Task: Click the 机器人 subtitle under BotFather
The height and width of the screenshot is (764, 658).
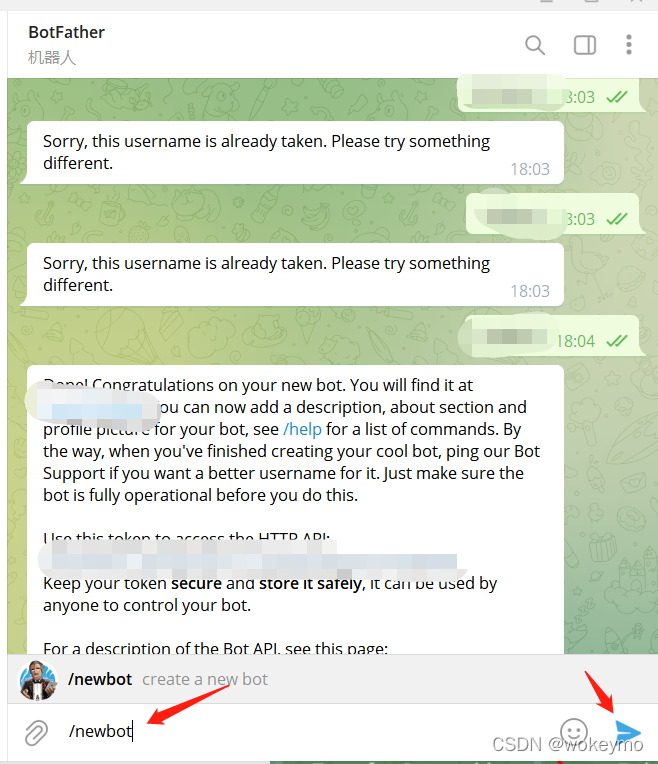Action: pos(52,57)
